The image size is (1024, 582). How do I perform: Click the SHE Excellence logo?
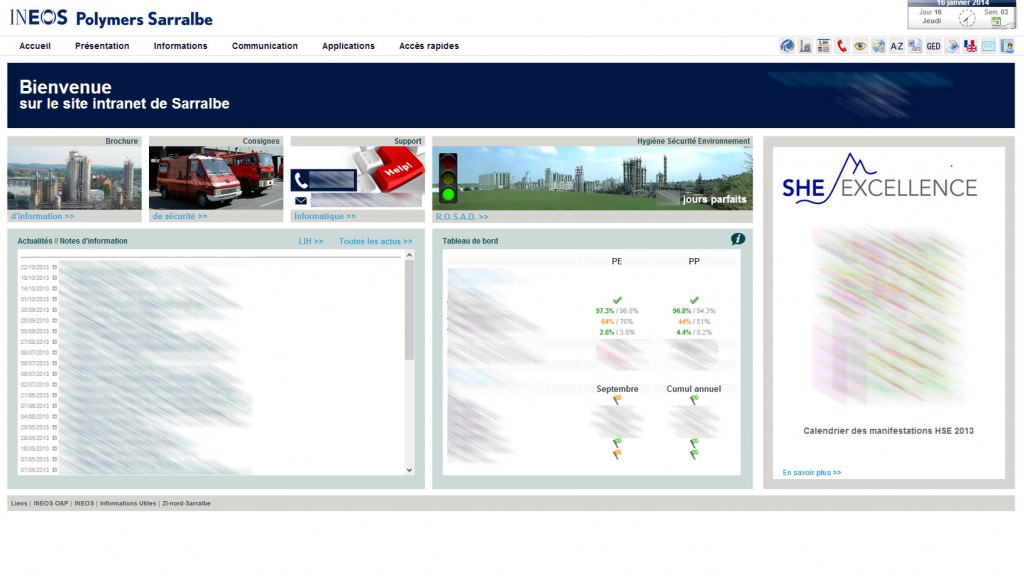[x=880, y=180]
